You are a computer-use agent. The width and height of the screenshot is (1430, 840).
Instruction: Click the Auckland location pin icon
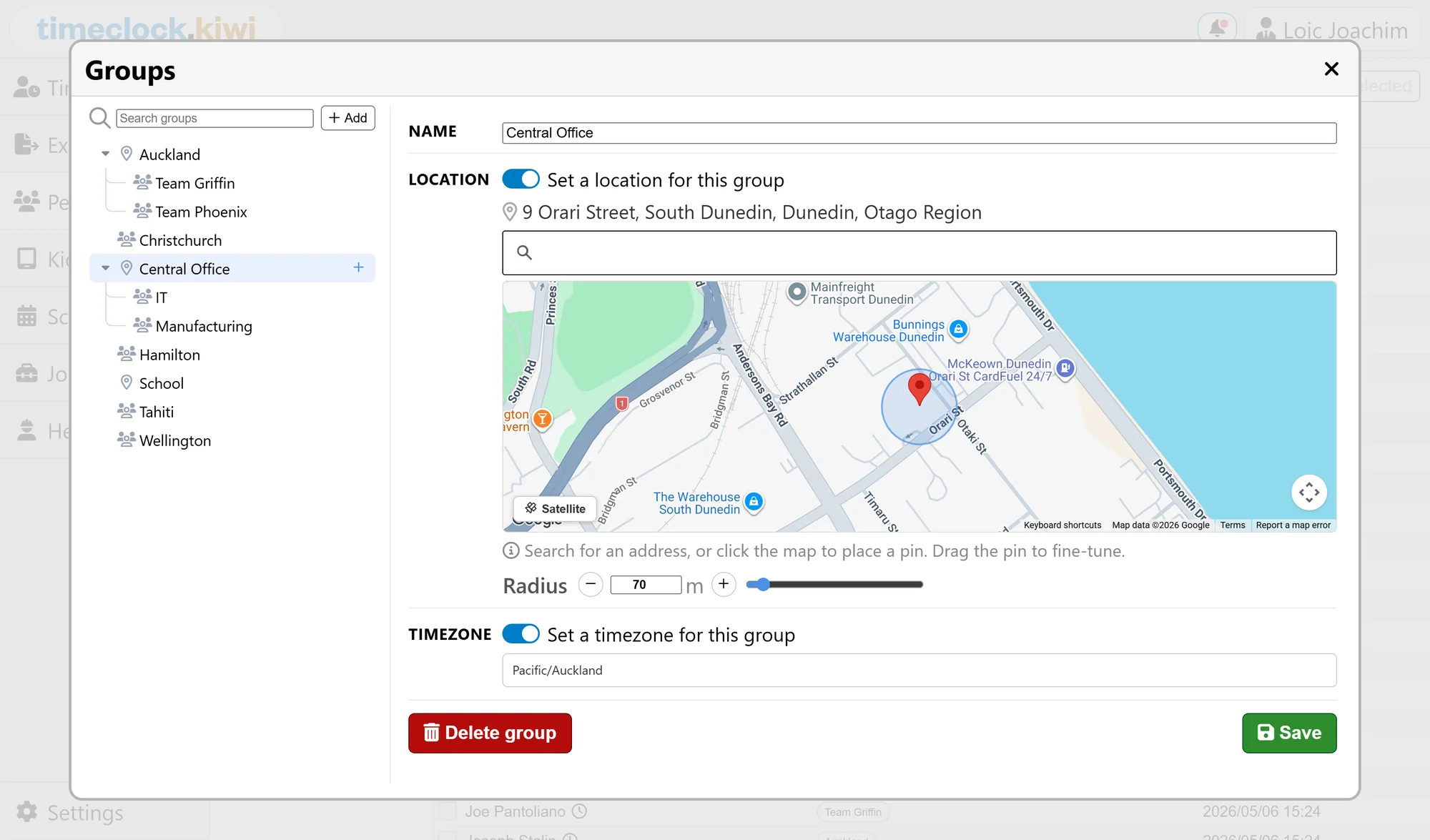[x=127, y=154]
